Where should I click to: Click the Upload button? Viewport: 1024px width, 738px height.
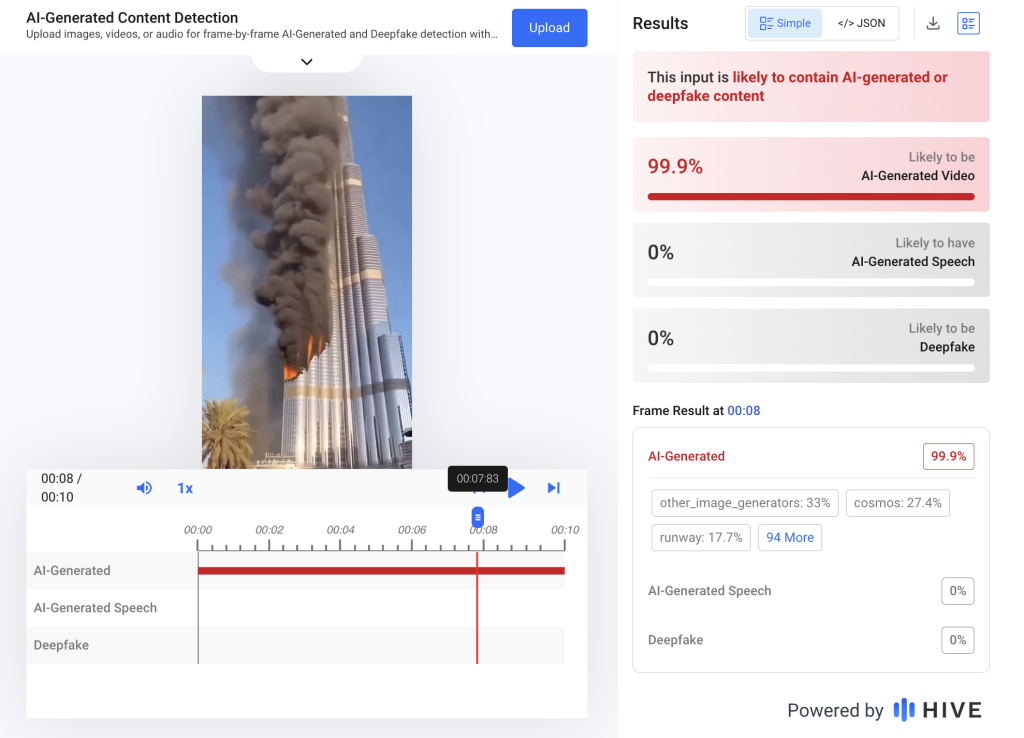tap(549, 28)
